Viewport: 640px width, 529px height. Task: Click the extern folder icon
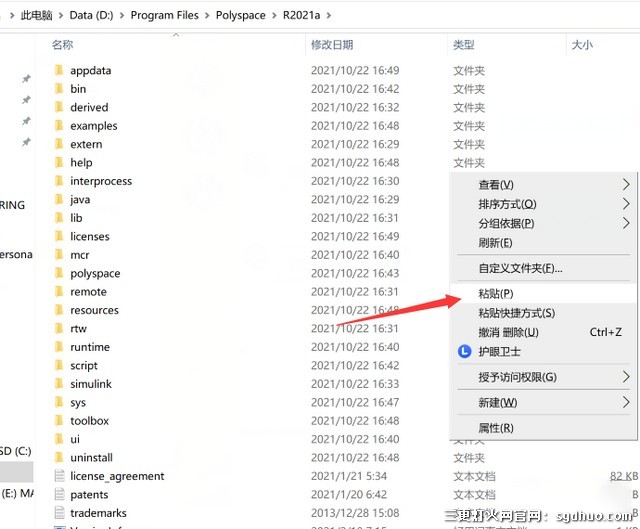pos(59,144)
